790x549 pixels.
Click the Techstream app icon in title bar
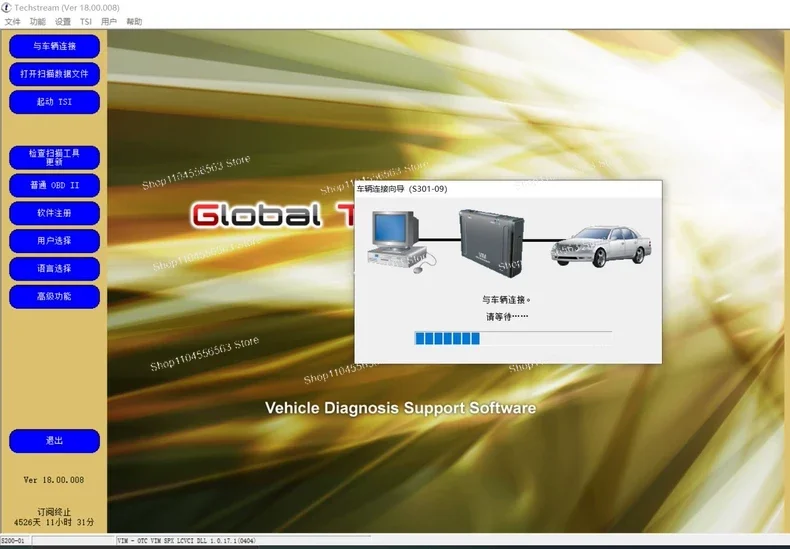(x=6, y=8)
